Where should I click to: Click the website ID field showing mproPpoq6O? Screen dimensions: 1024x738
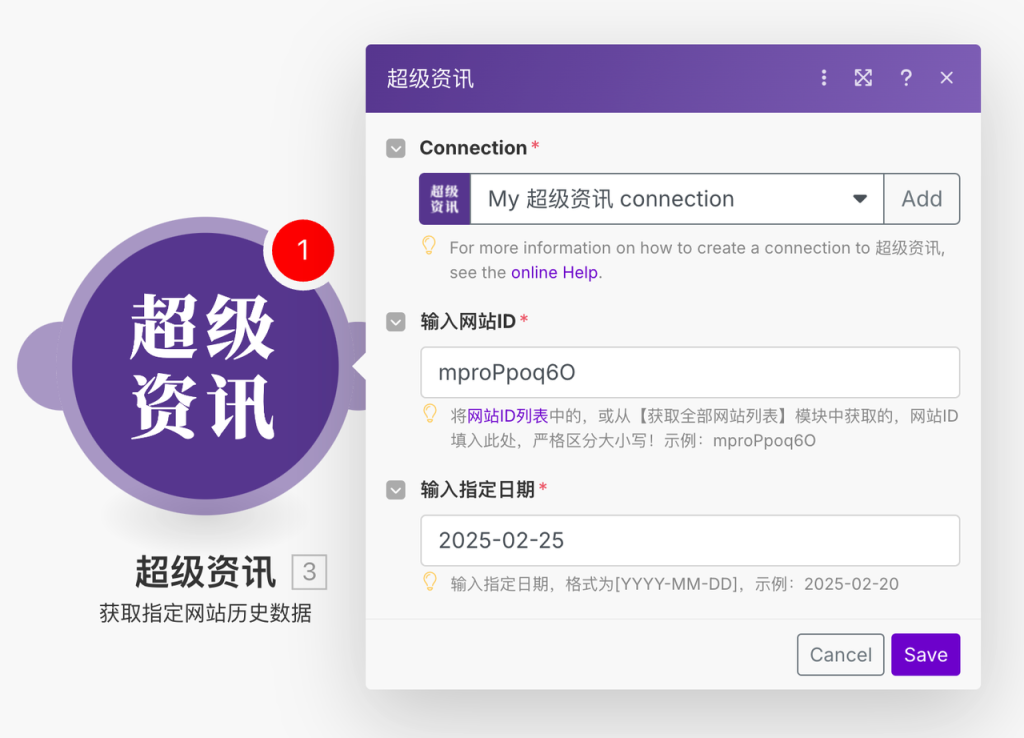[x=690, y=371]
